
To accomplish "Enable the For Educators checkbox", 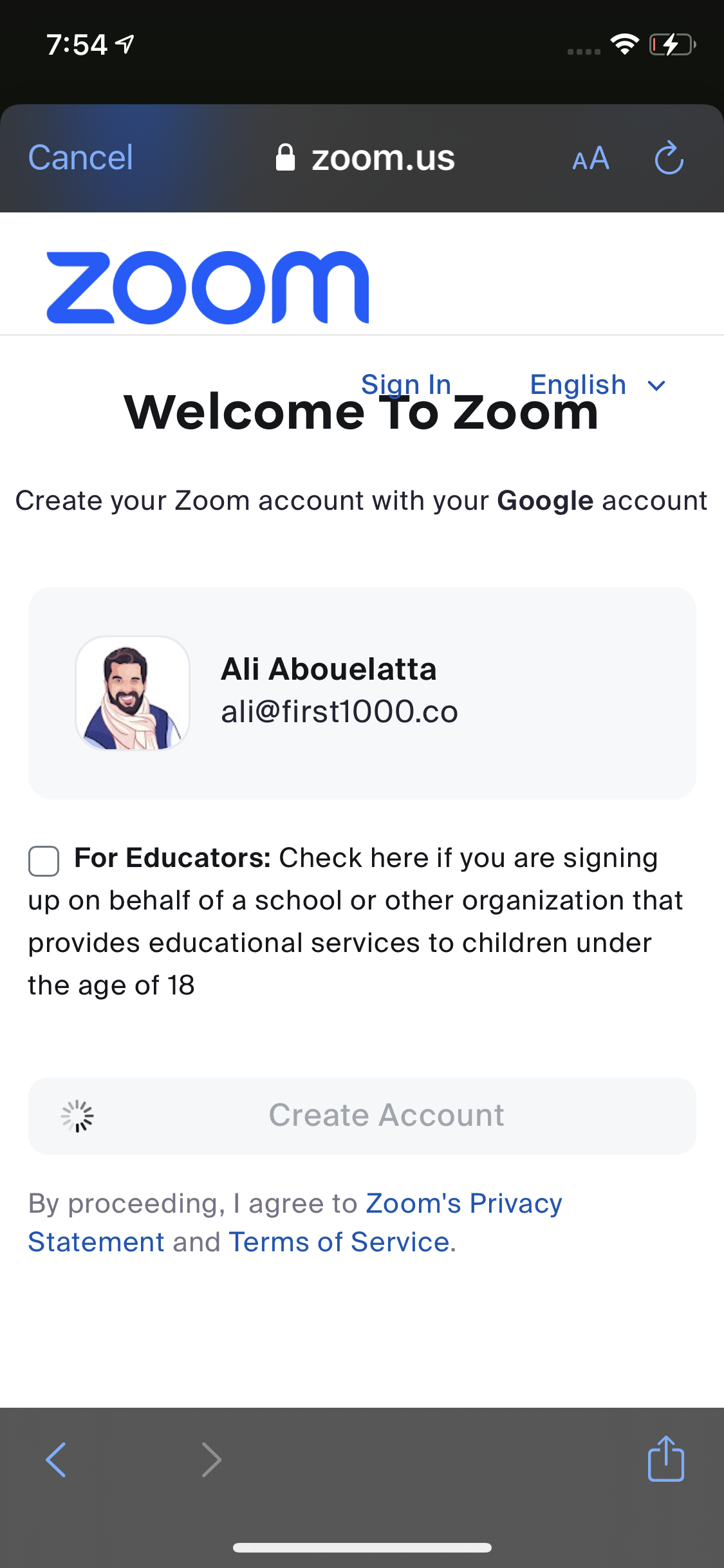I will click(x=44, y=861).
